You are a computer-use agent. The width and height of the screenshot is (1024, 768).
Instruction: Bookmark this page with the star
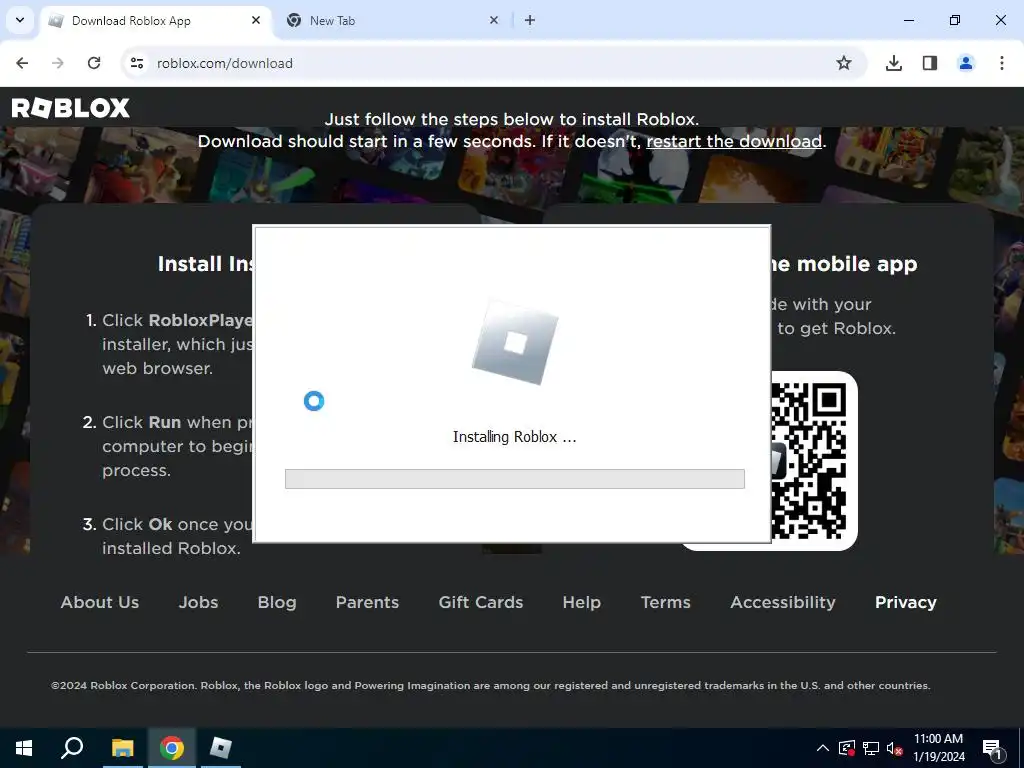(x=844, y=63)
